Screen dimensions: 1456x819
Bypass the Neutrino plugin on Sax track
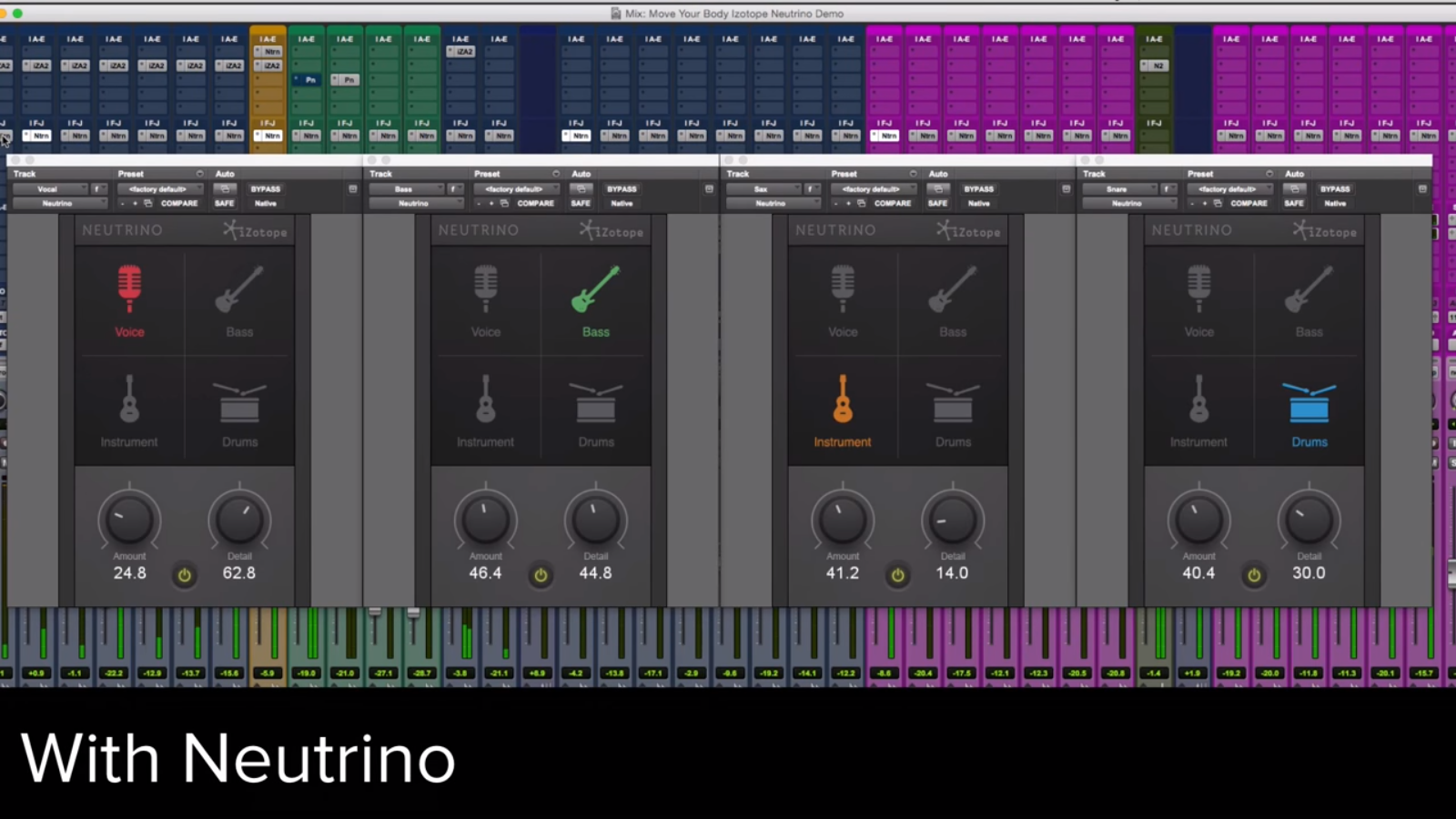coord(979,189)
